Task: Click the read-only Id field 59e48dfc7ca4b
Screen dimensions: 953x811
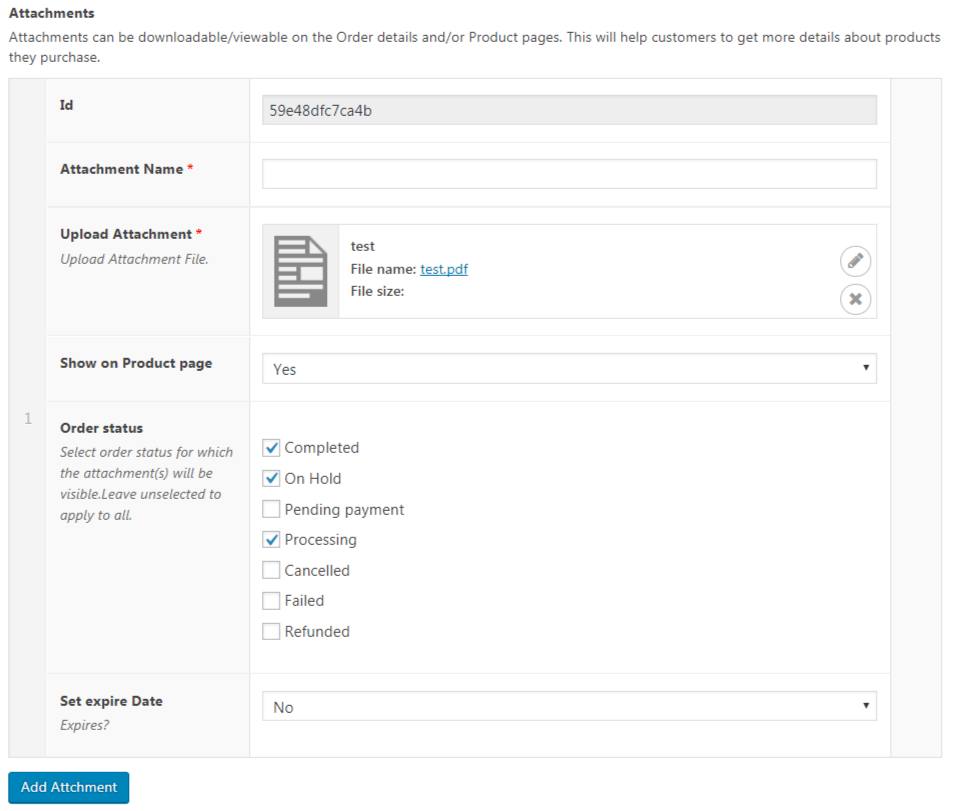Action: click(569, 110)
